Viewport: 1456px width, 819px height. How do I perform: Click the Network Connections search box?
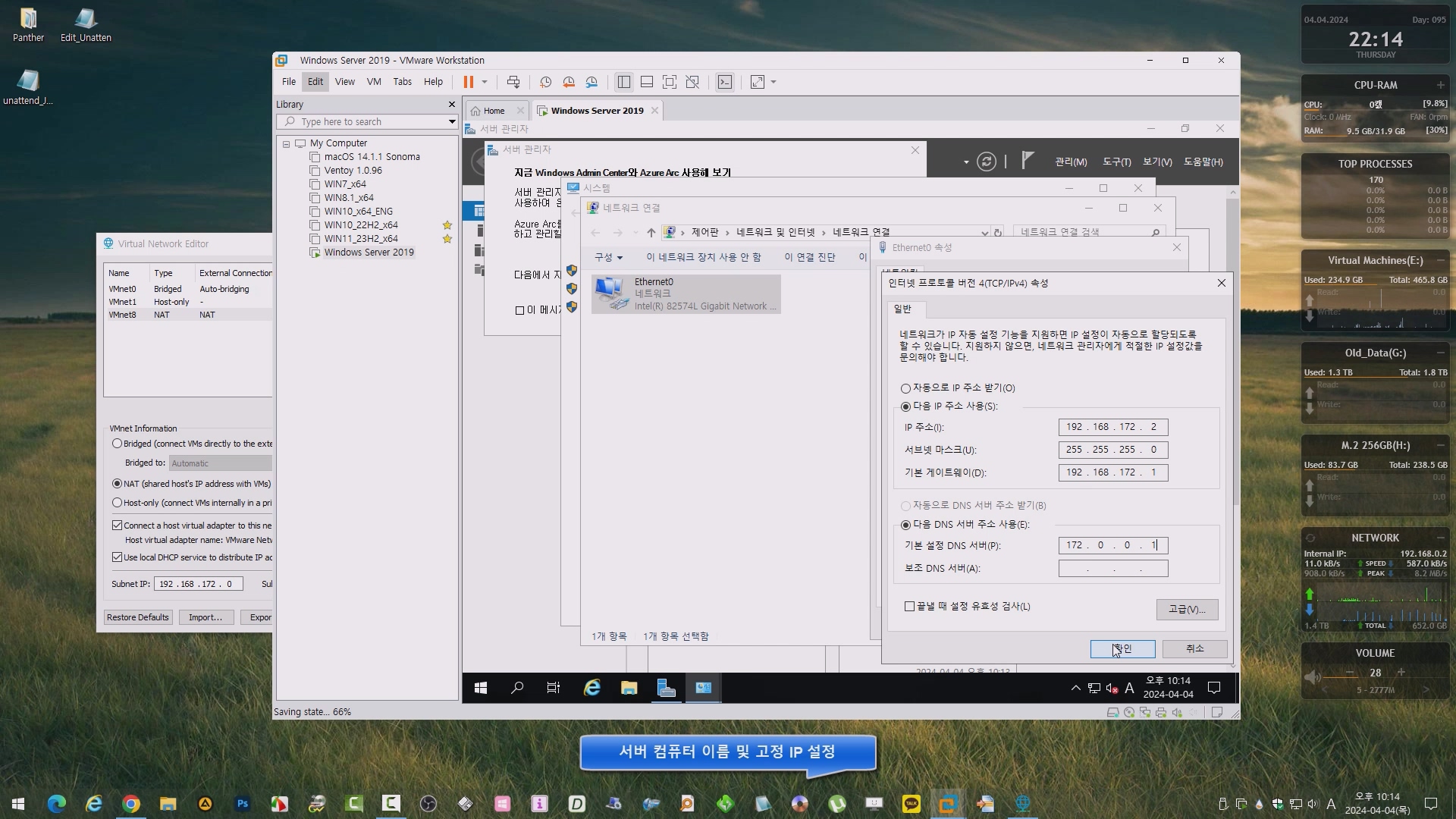coord(1089,232)
